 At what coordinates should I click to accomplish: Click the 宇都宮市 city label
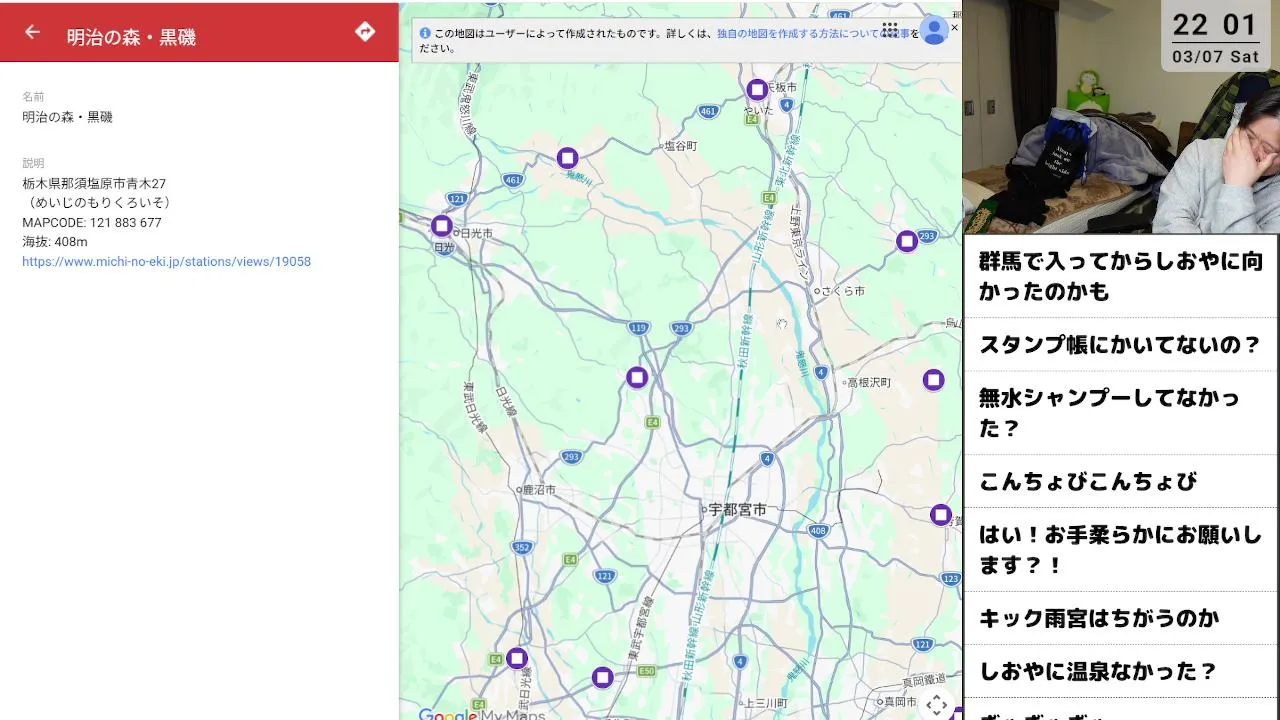tap(738, 509)
